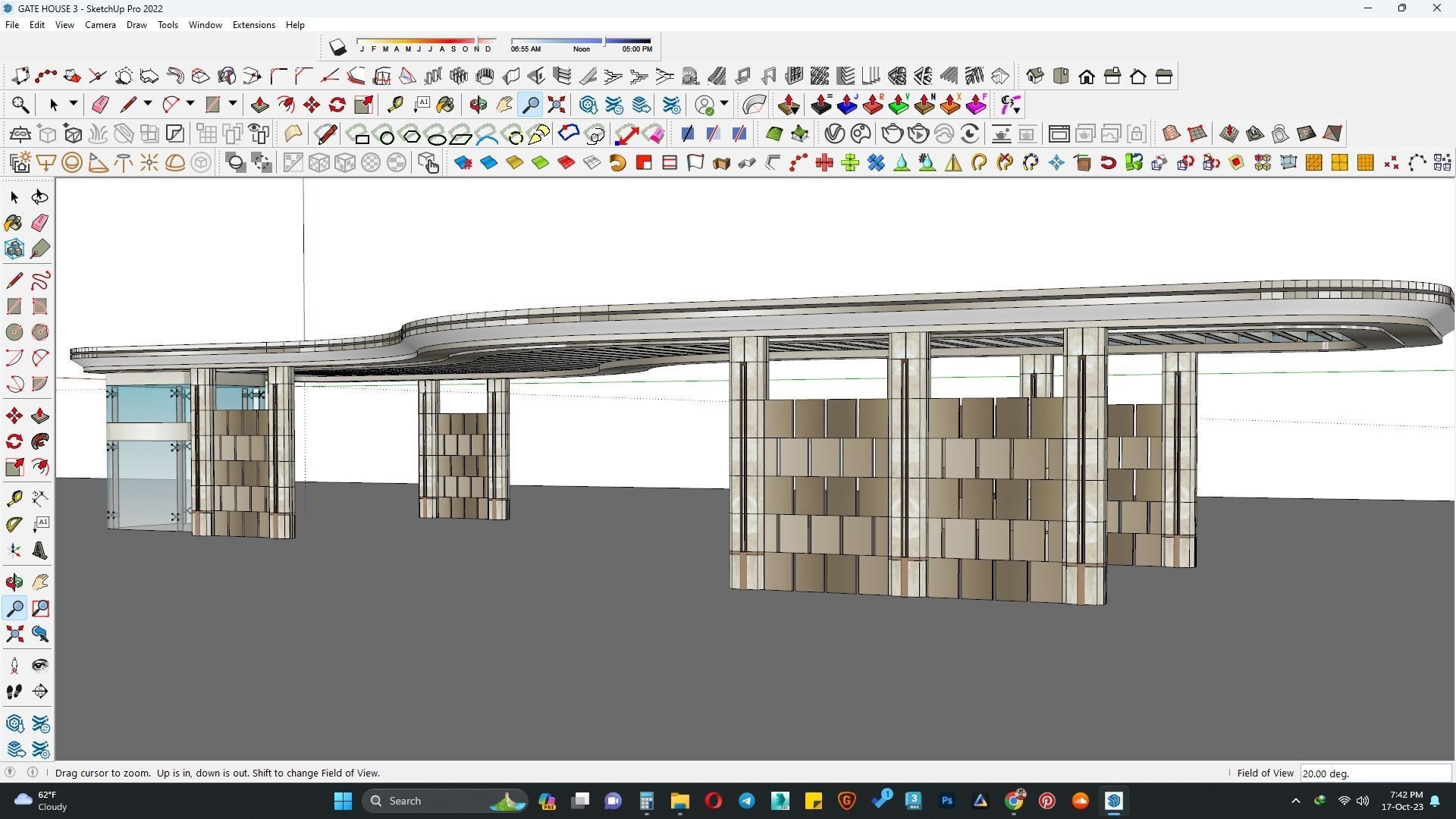Select the 3D Text tool
1456x819 pixels.
40,551
